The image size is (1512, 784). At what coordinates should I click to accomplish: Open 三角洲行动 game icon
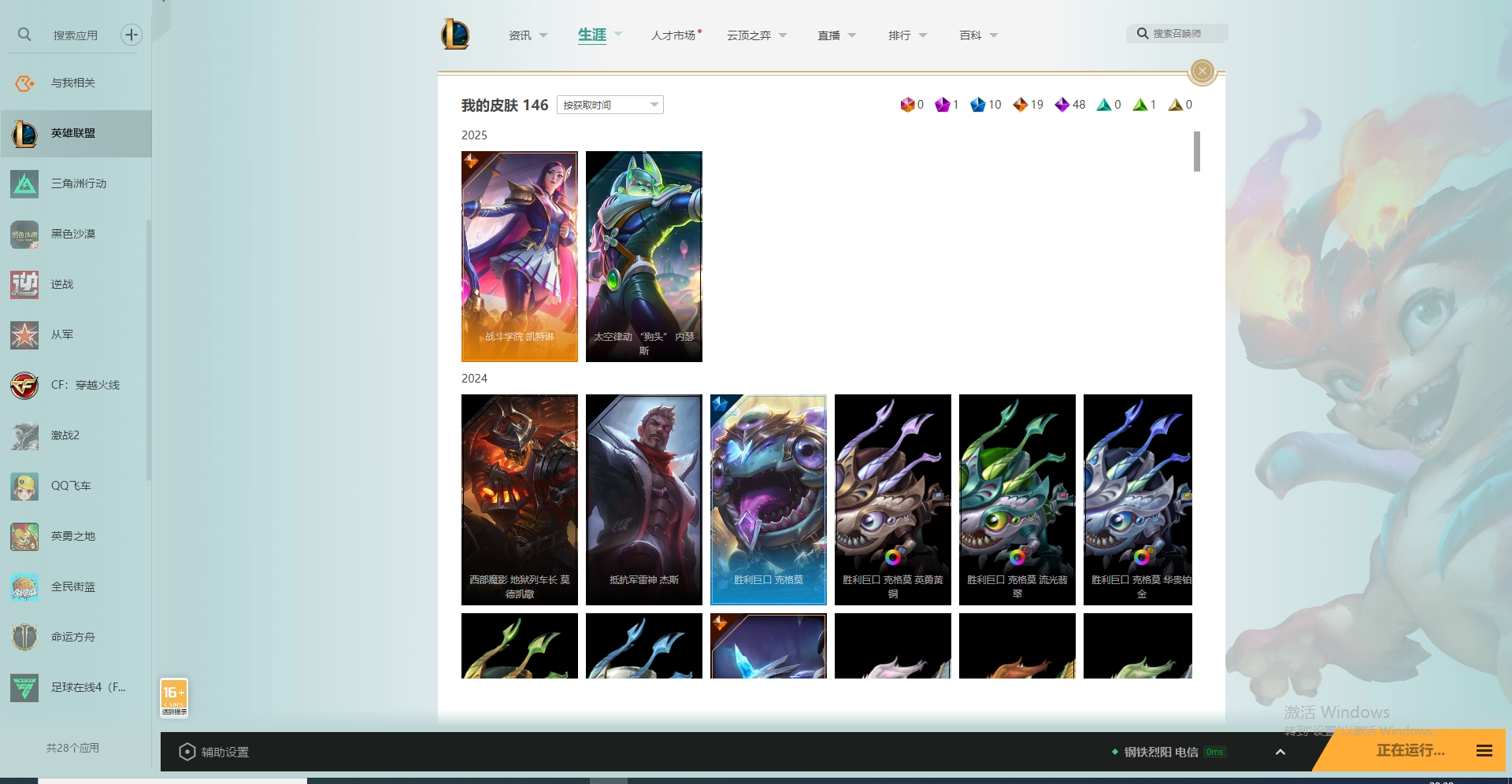(x=24, y=183)
